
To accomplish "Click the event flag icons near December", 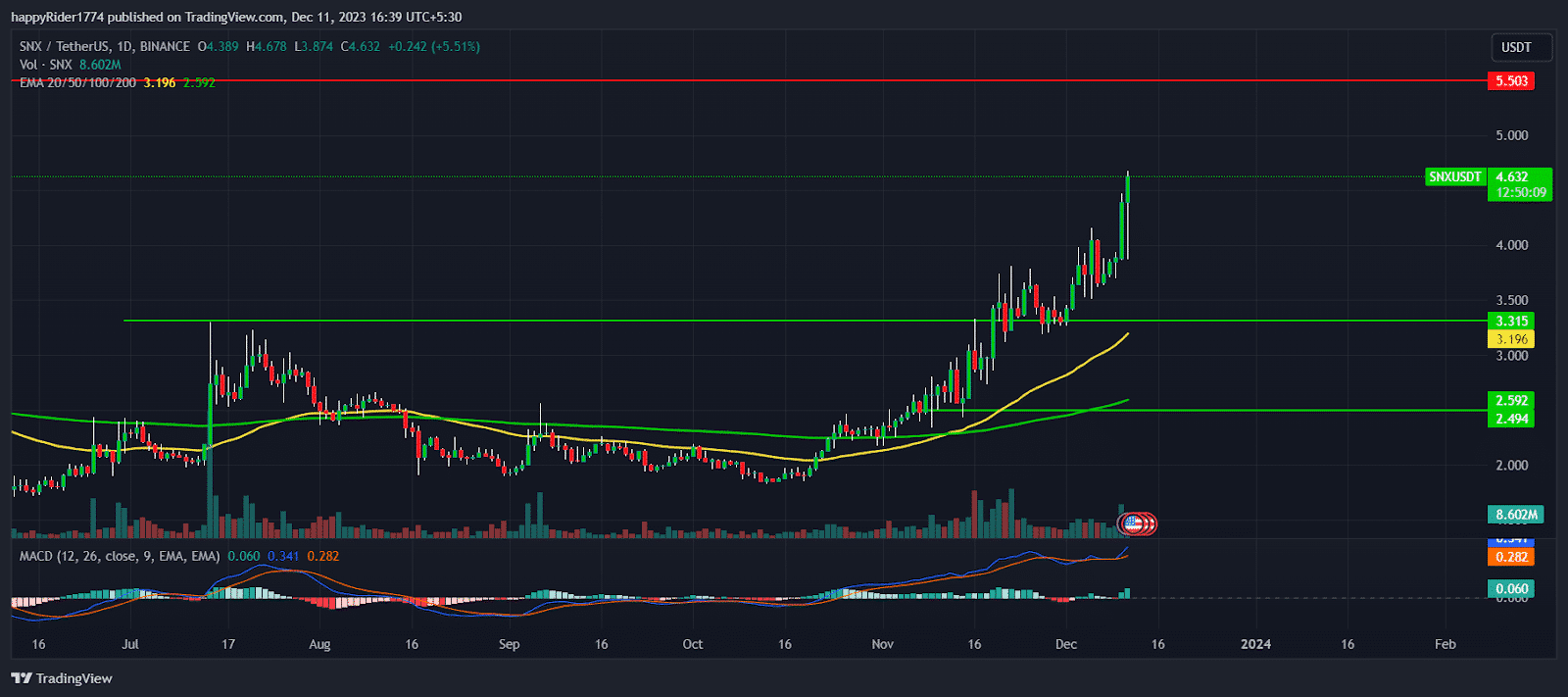I will (1138, 523).
